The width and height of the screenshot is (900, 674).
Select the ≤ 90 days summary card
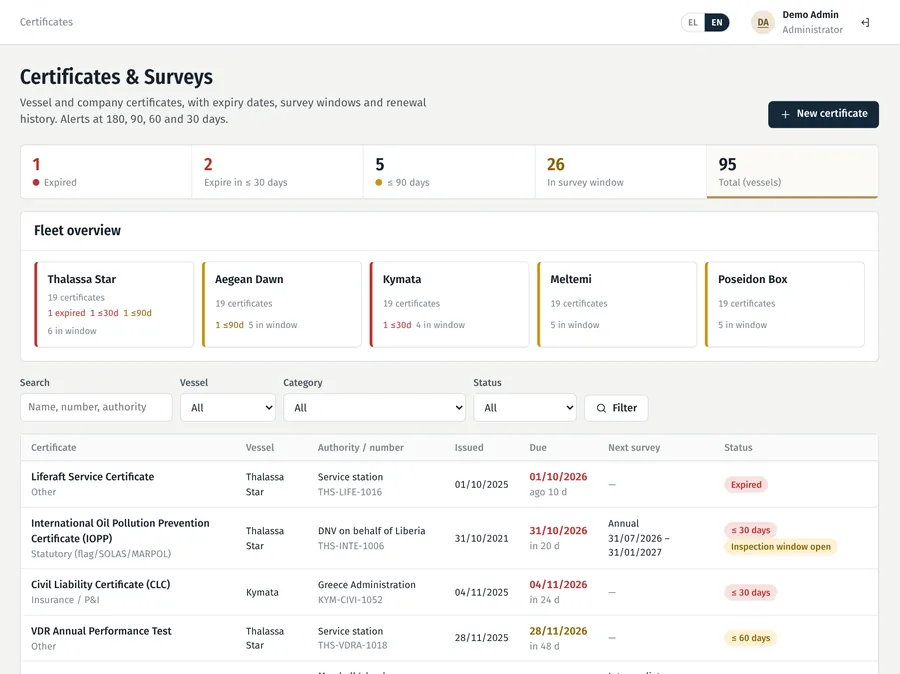(x=449, y=172)
